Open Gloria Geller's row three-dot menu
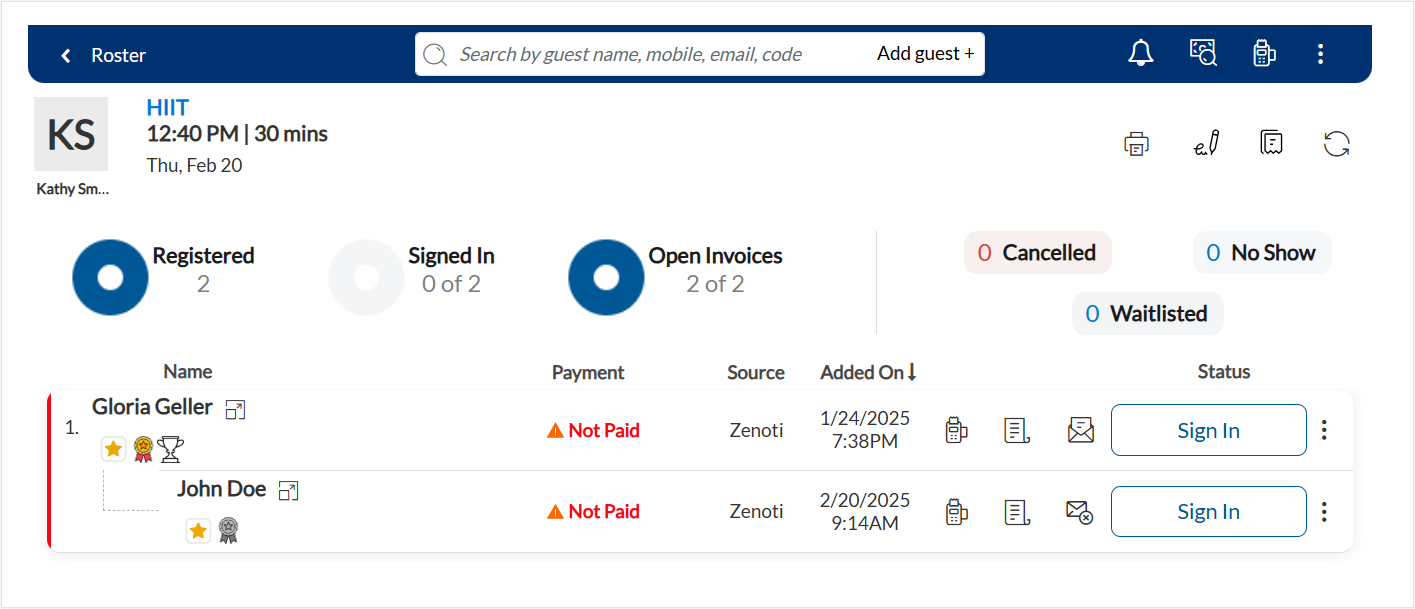 [x=1324, y=430]
